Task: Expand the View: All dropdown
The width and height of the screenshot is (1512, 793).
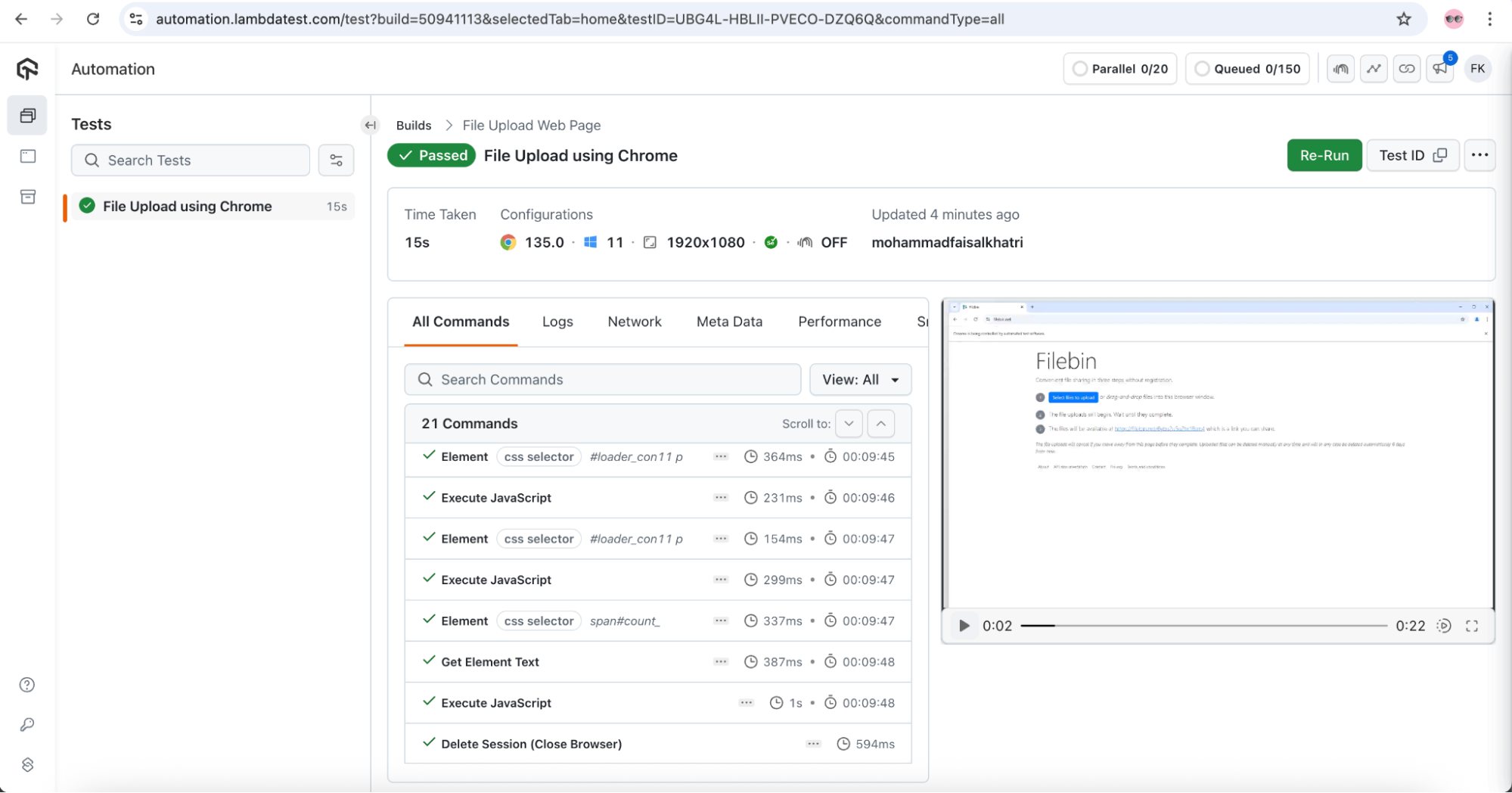Action: point(860,380)
